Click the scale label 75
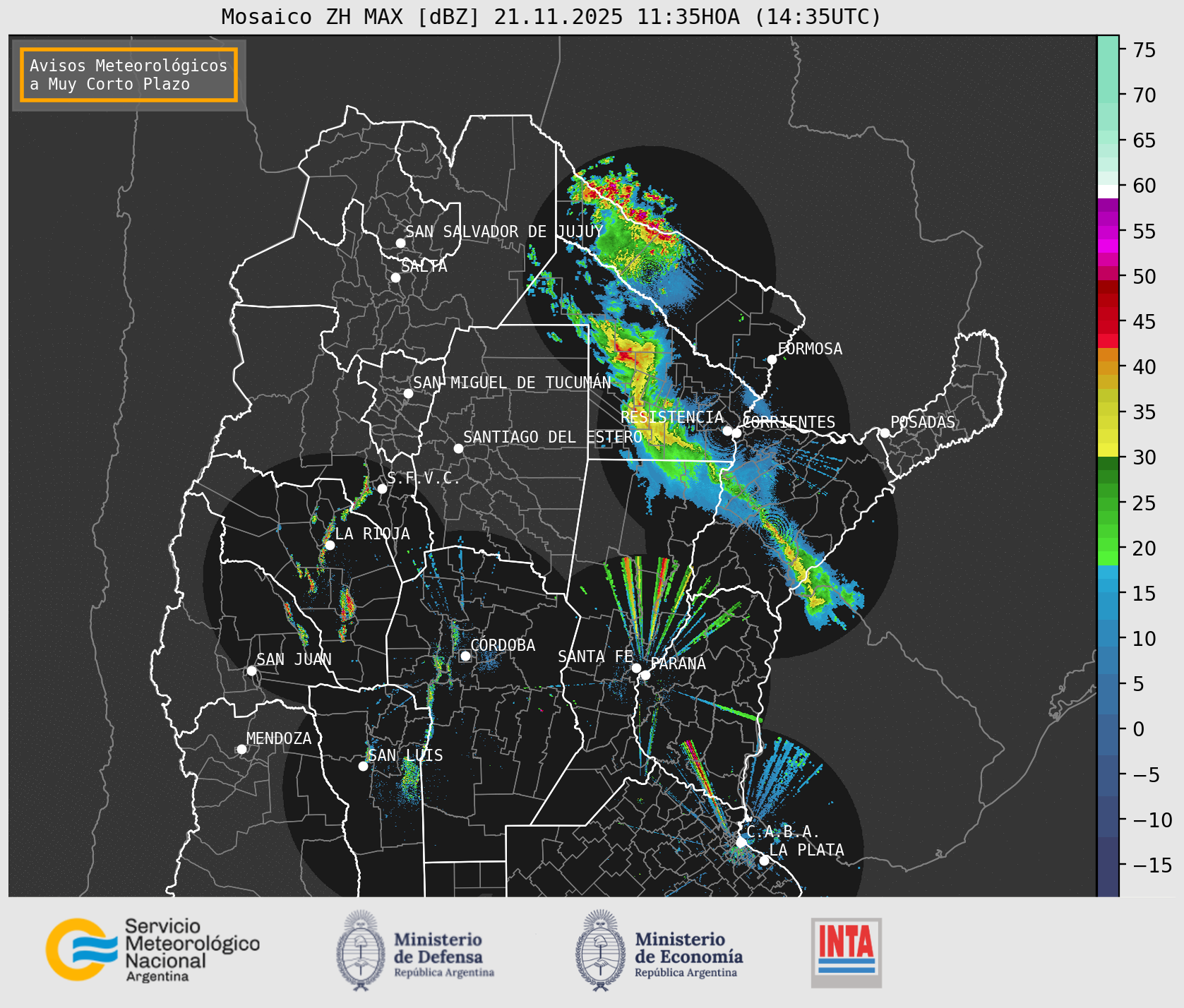 coord(1144,50)
